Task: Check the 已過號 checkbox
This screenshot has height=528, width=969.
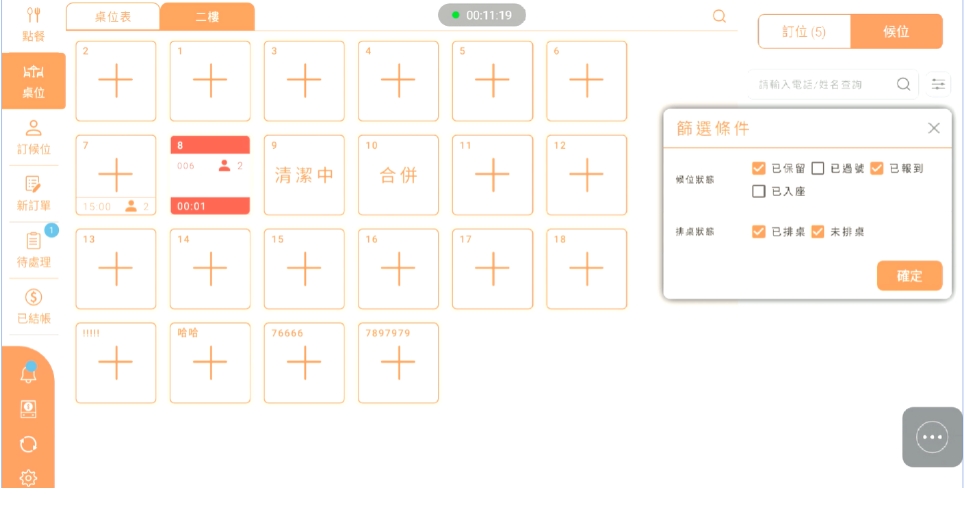Action: [818, 169]
